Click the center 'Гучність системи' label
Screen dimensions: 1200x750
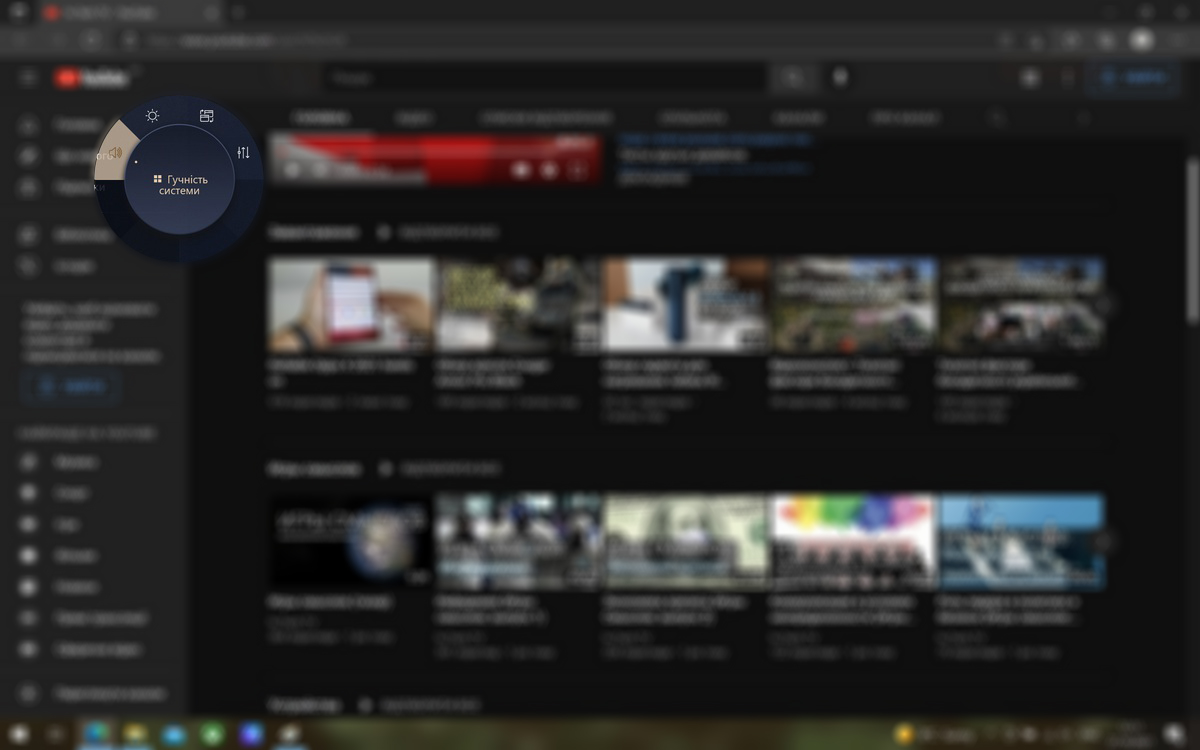(x=180, y=184)
